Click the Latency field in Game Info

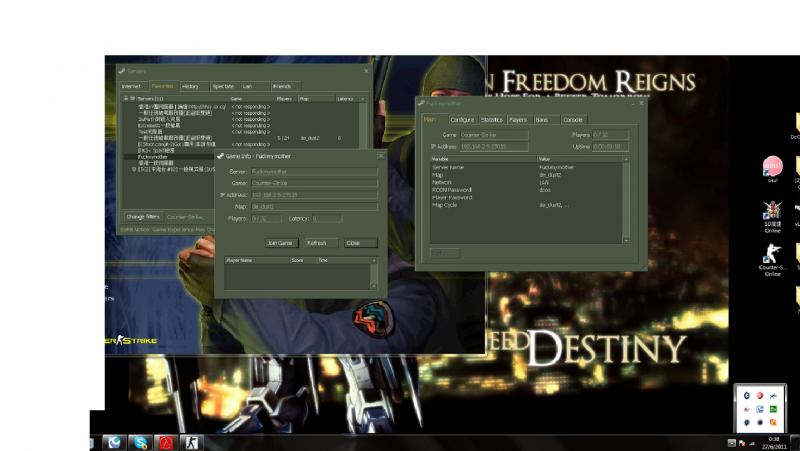pos(327,218)
